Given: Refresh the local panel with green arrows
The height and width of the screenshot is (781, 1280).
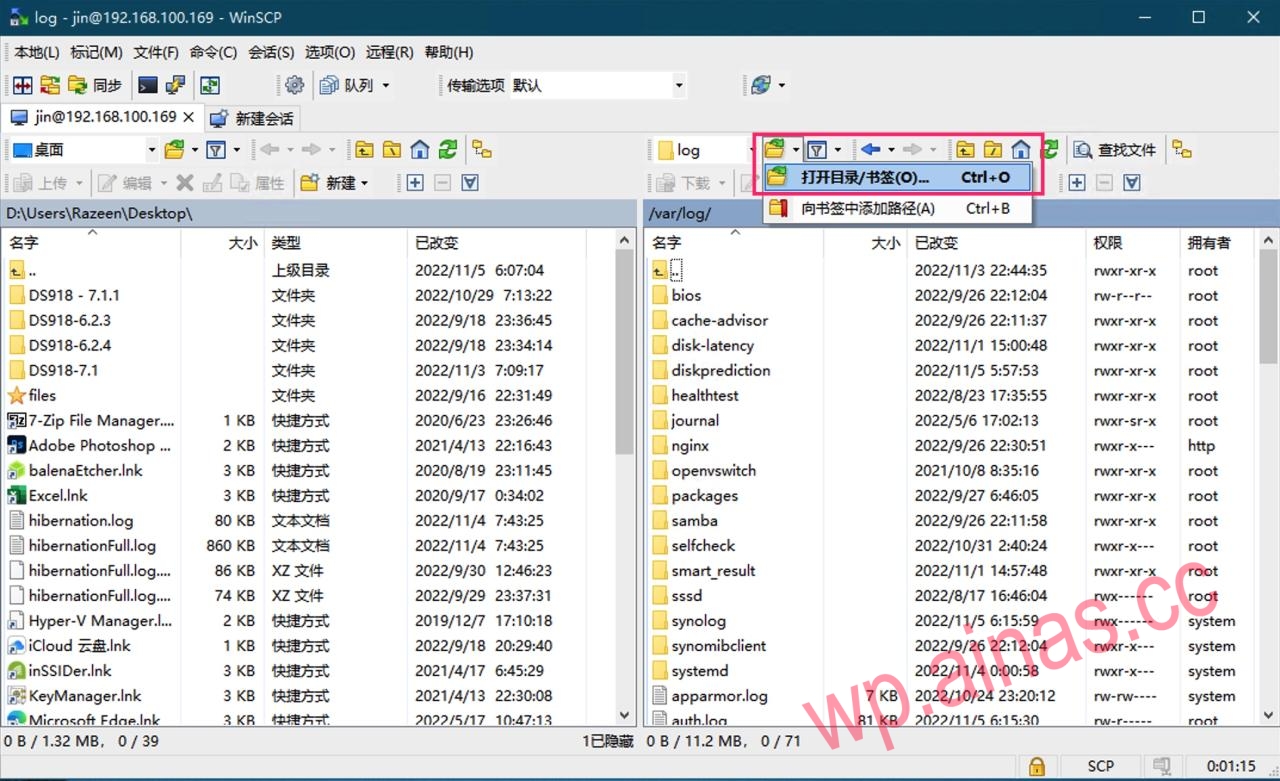Looking at the screenshot, I should coord(448,150).
